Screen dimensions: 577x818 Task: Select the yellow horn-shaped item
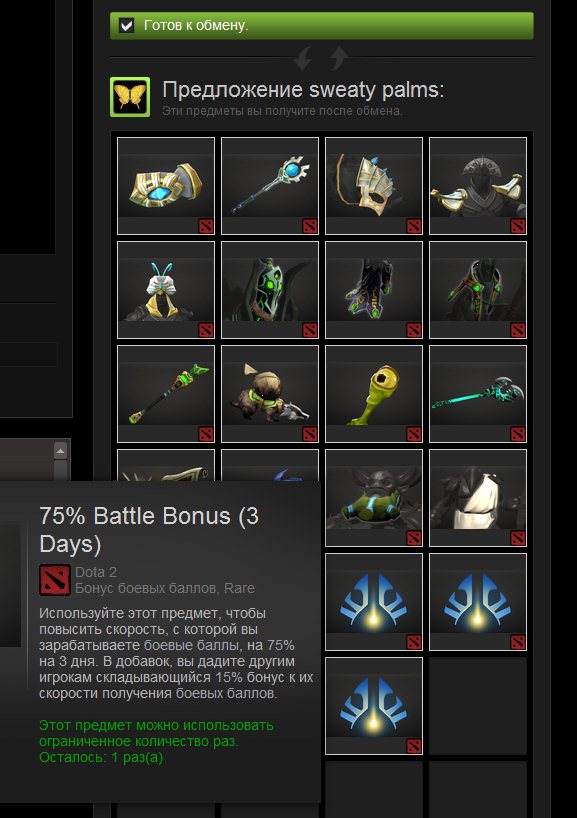tap(374, 393)
